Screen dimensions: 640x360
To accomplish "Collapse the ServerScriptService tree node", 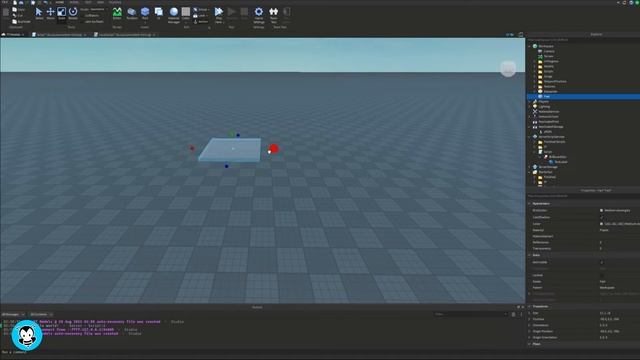I will [x=529, y=137].
